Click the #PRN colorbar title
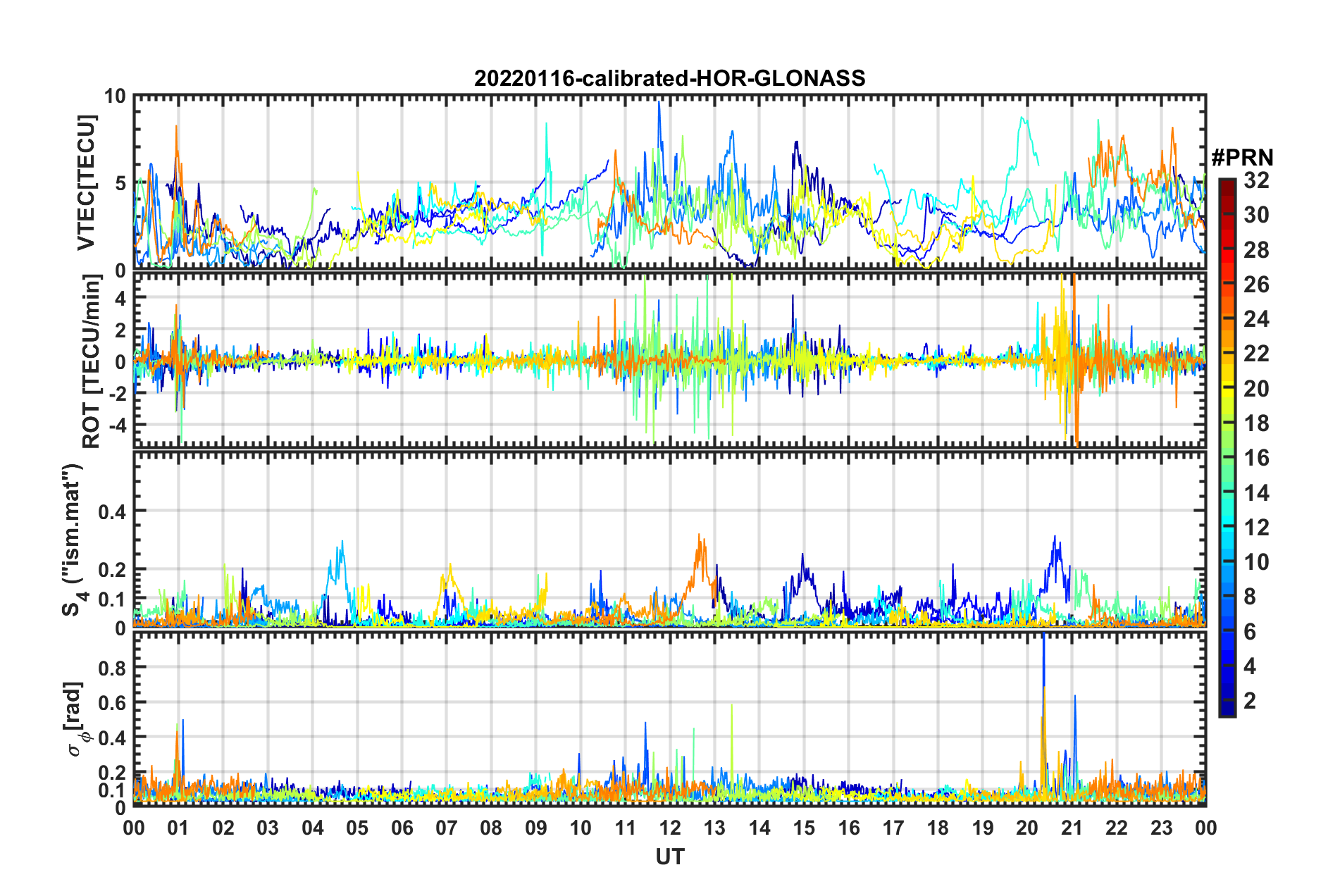This screenshot has height=896, width=1340. 1241,157
